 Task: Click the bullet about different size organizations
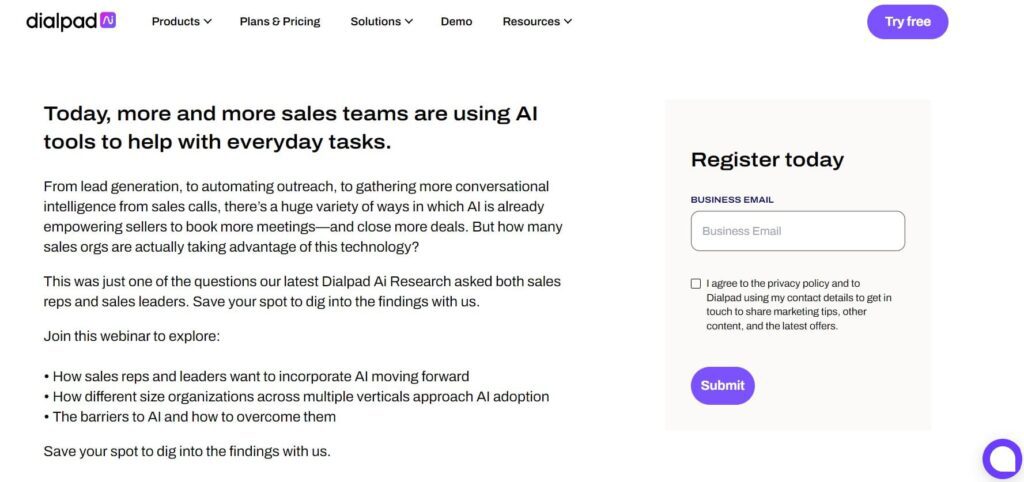296,396
